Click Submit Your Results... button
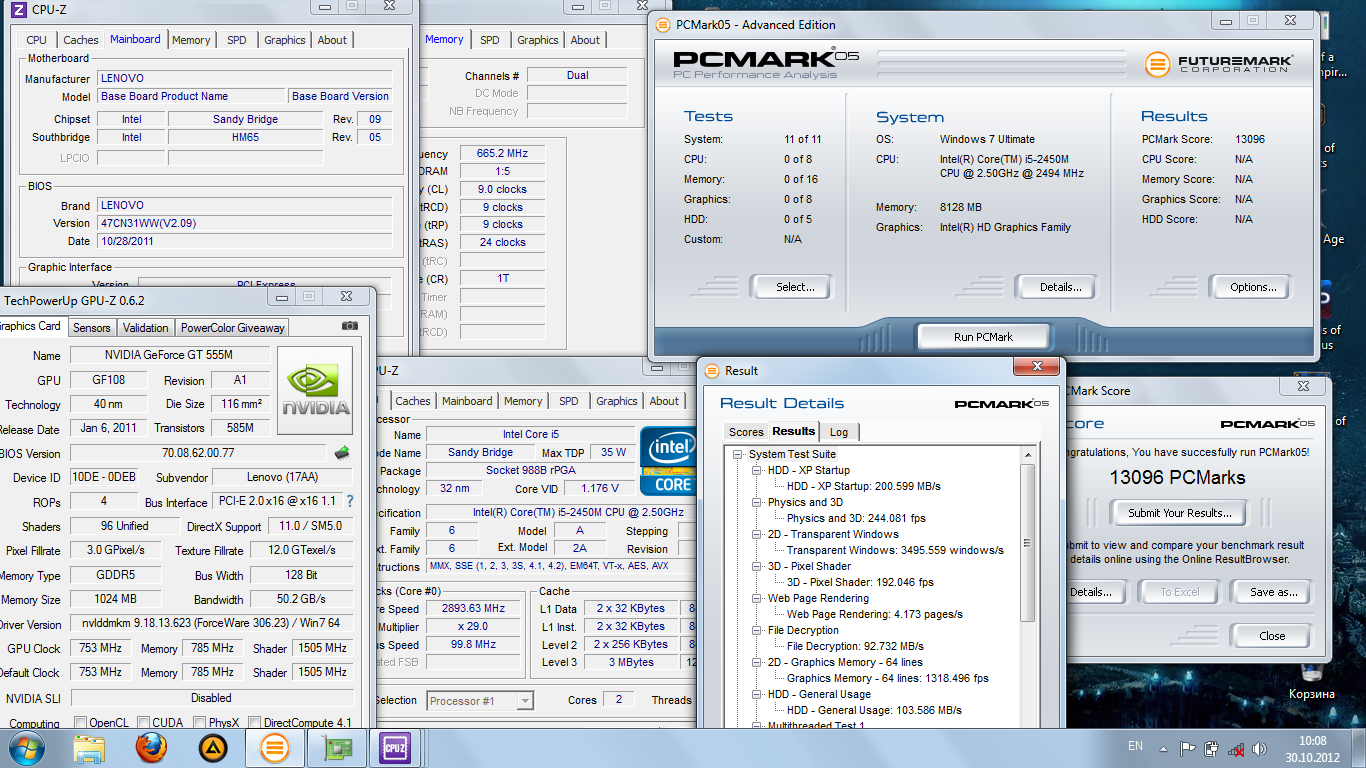 1180,513
